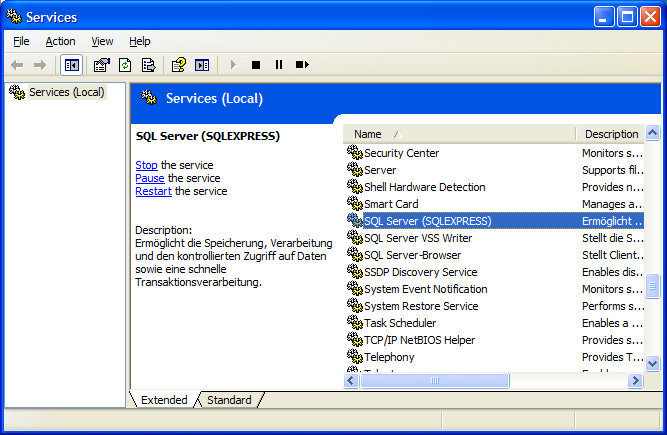Click the Services title bar gear icon
667x435 pixels.
[x=14, y=16]
